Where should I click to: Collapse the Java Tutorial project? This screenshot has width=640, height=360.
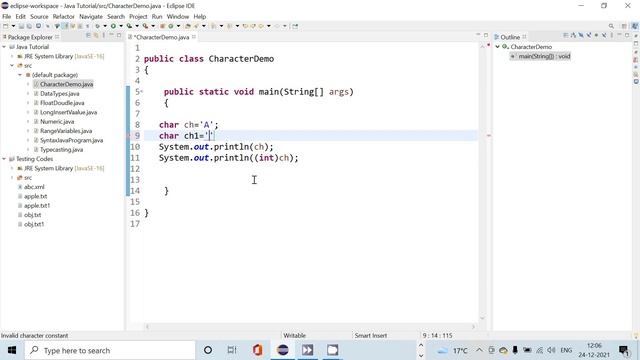4,47
